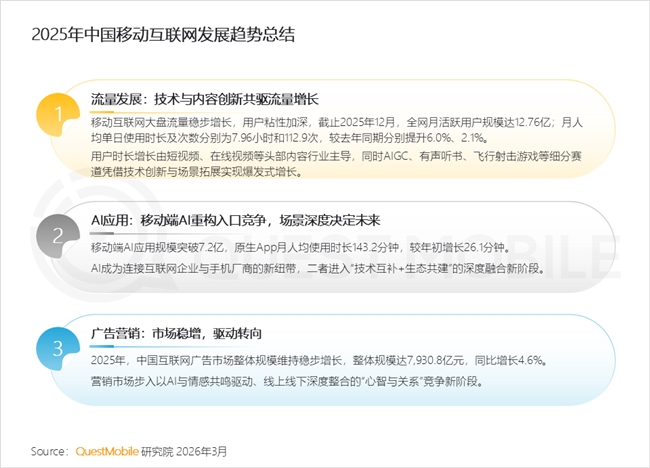
Task: Click the Source: label at bottom left
Action: pos(50,451)
